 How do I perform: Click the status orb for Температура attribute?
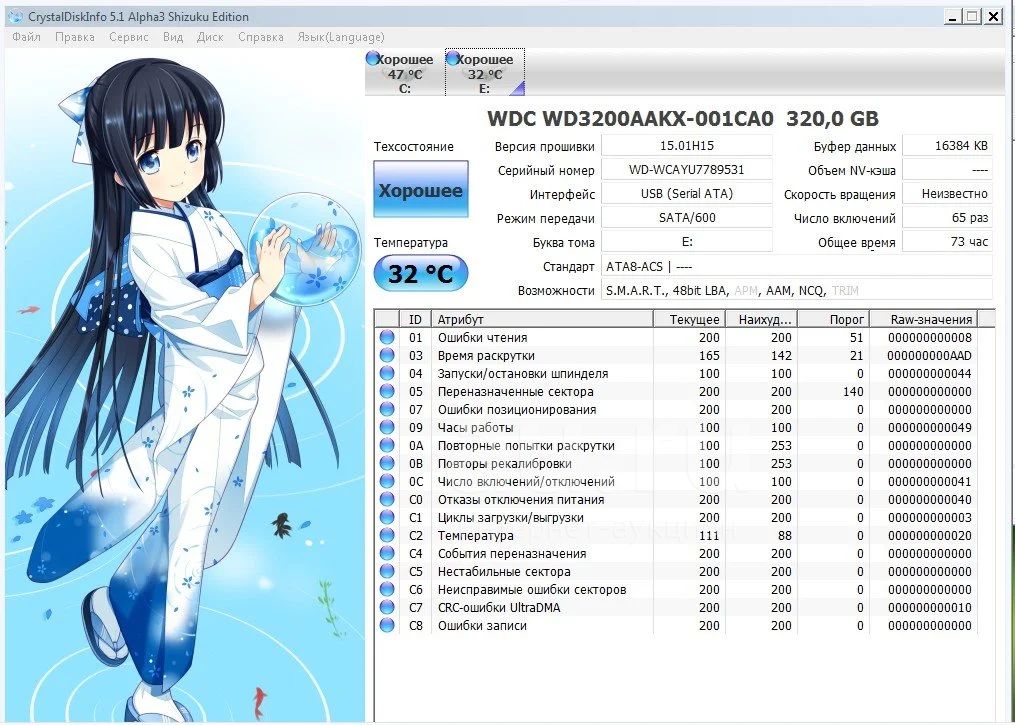[387, 535]
